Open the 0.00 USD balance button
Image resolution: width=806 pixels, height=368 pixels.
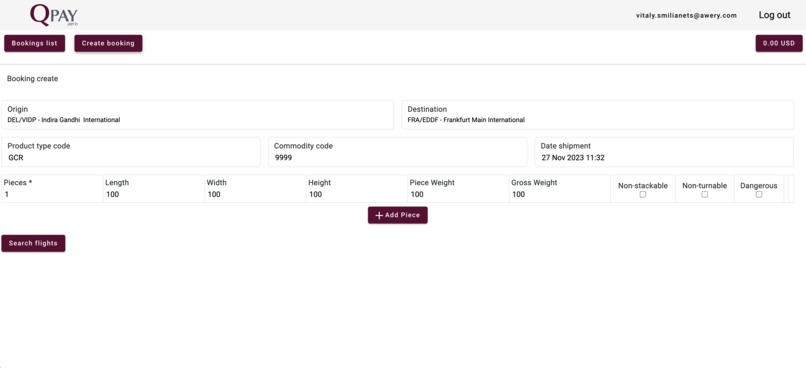pos(779,44)
